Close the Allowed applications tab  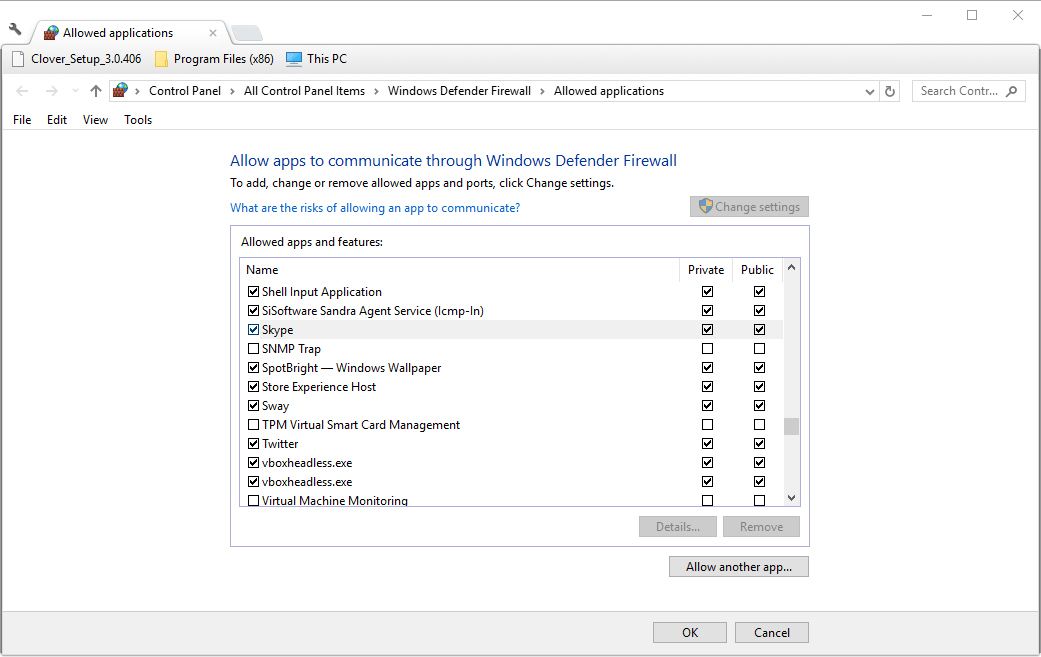click(212, 33)
